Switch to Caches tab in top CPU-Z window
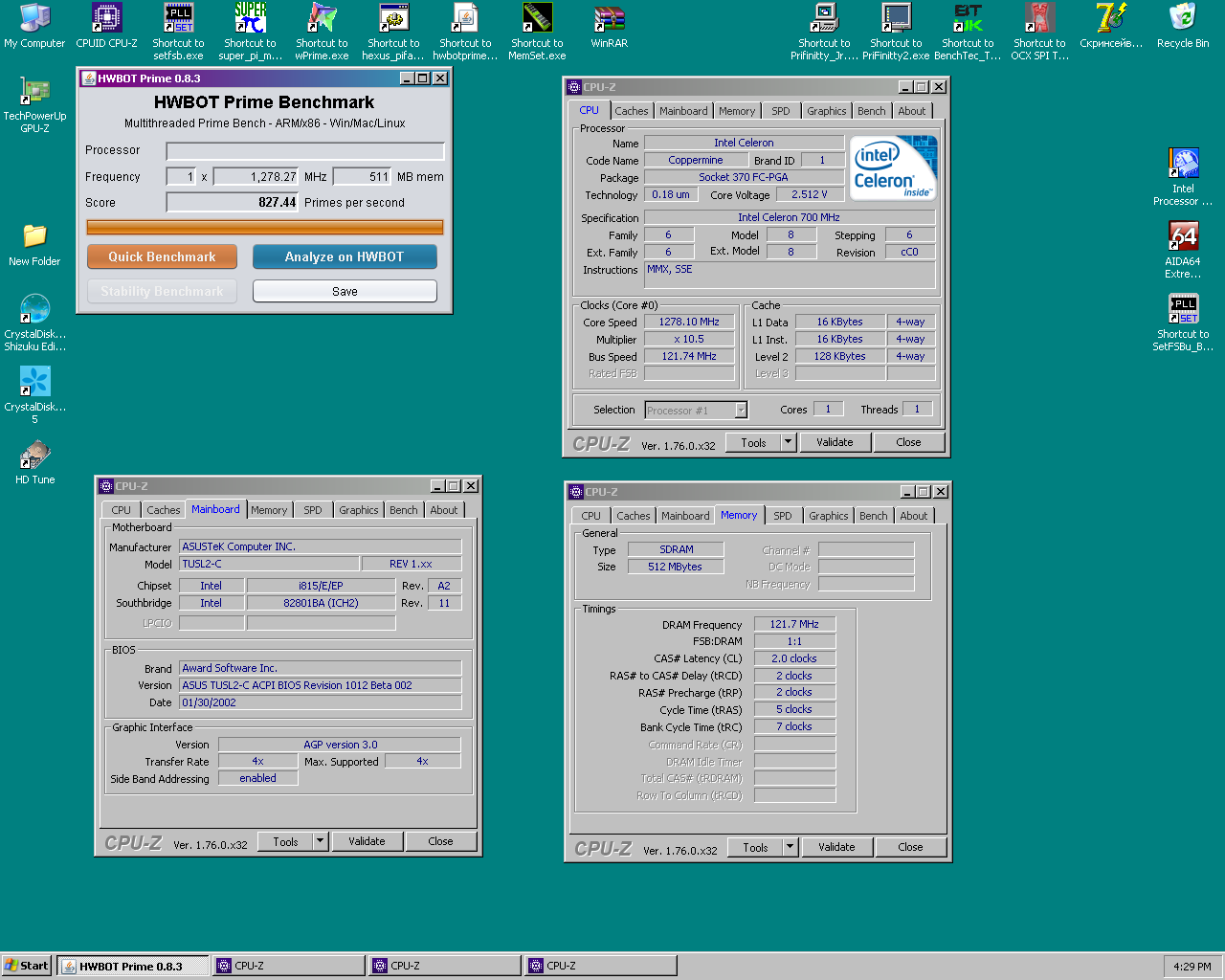Screen dimensions: 1225x980 pos(632,111)
